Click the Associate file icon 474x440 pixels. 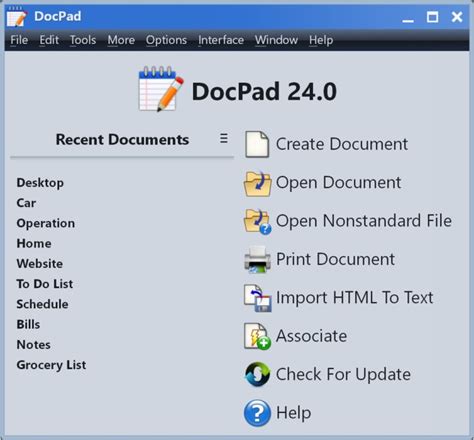257,336
